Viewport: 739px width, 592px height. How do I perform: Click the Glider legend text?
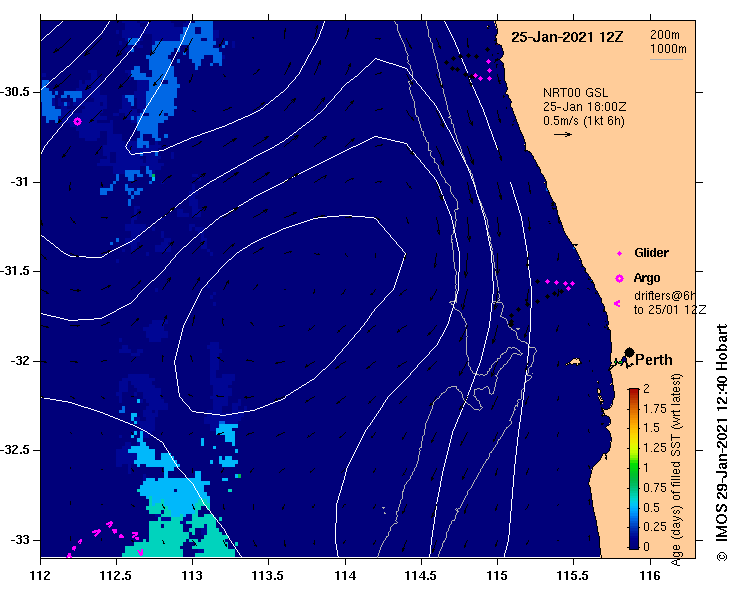pyautogui.click(x=651, y=253)
